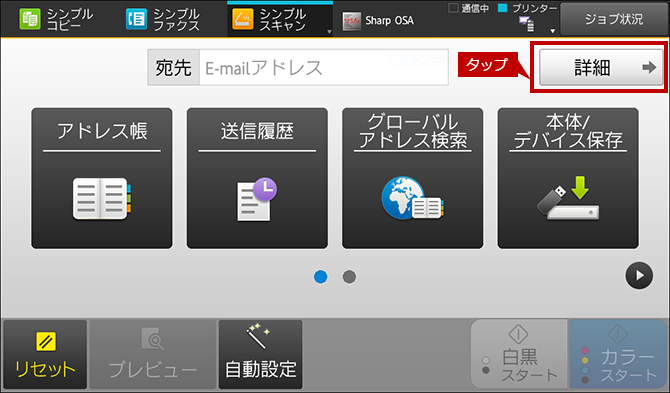Click the E-mailアドレス destination field
This screenshot has width=670, height=393.
point(324,67)
